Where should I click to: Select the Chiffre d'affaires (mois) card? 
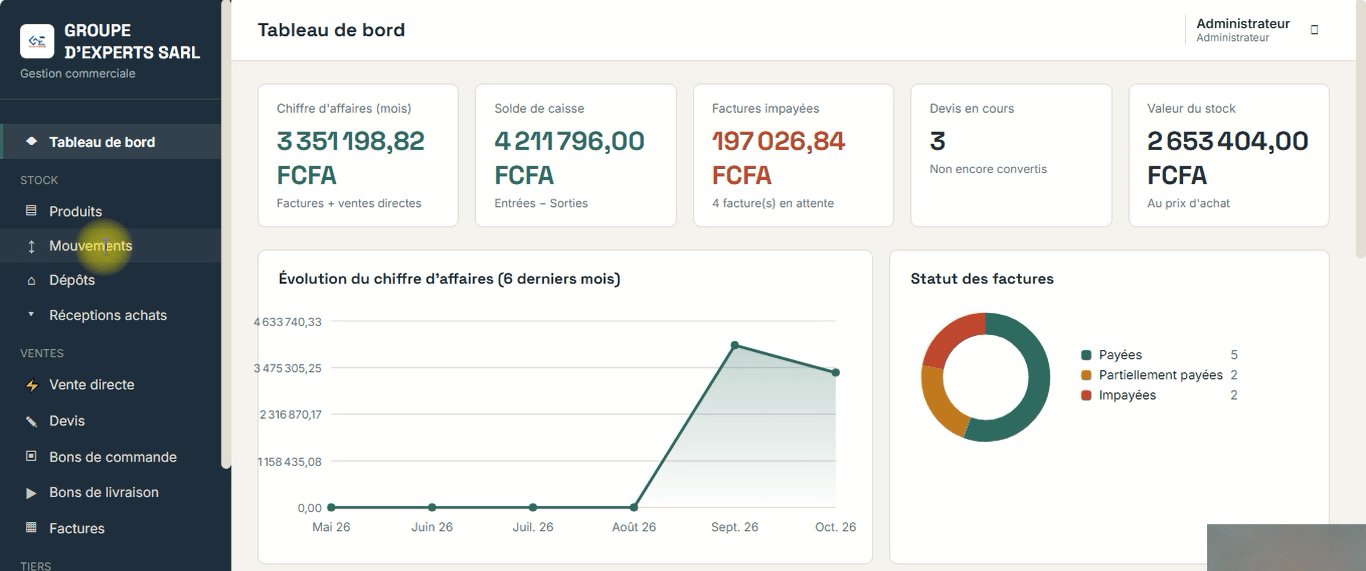pos(358,155)
